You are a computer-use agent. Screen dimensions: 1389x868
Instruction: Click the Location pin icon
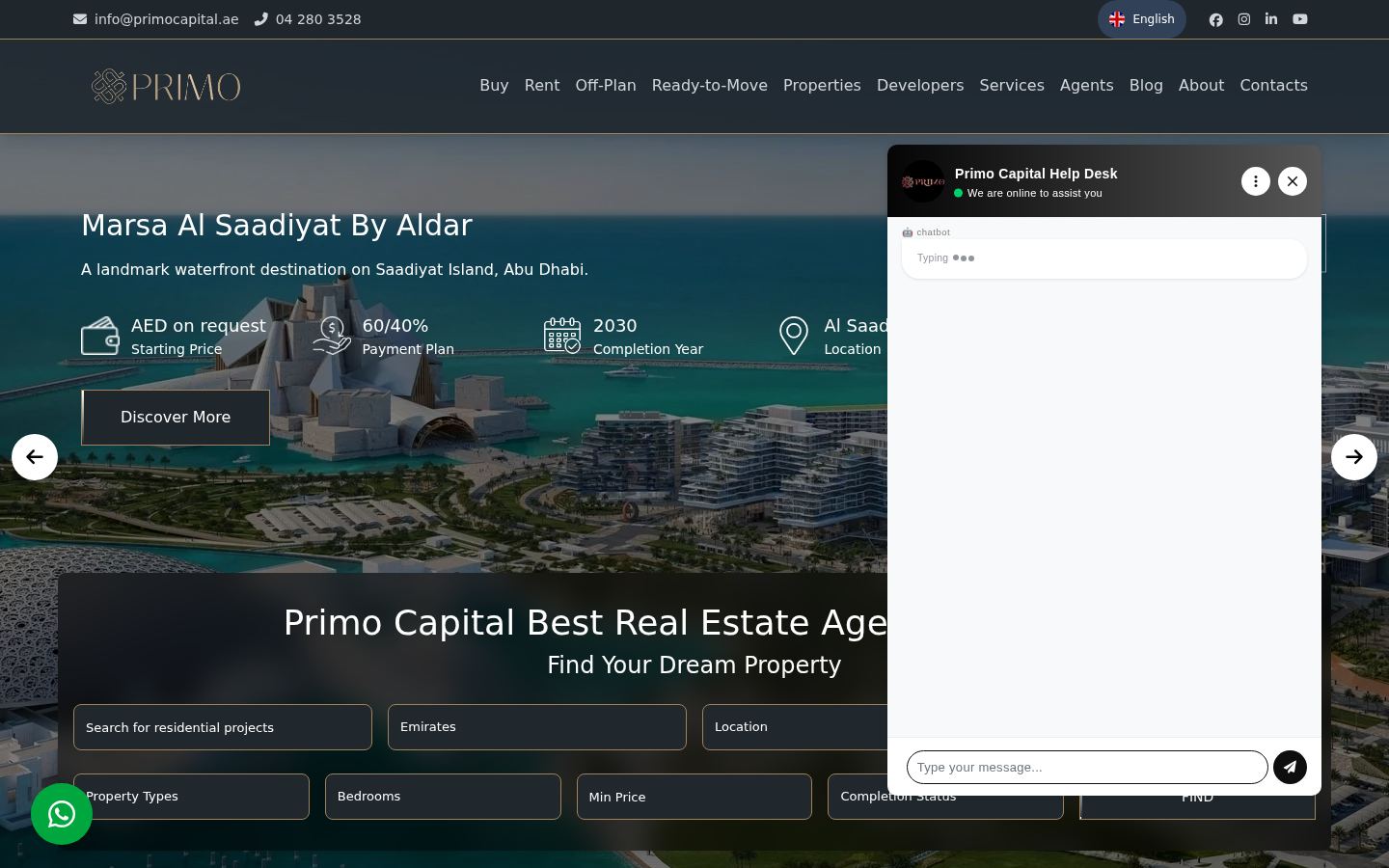(793, 336)
